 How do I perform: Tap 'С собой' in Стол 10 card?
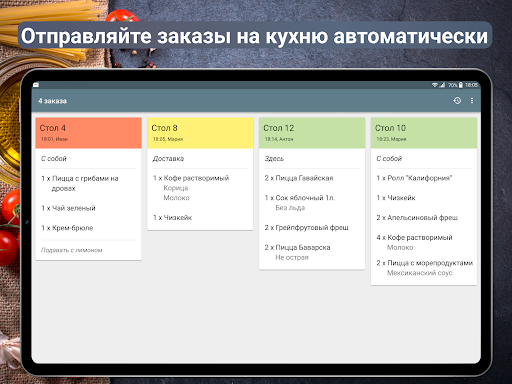pyautogui.click(x=389, y=159)
